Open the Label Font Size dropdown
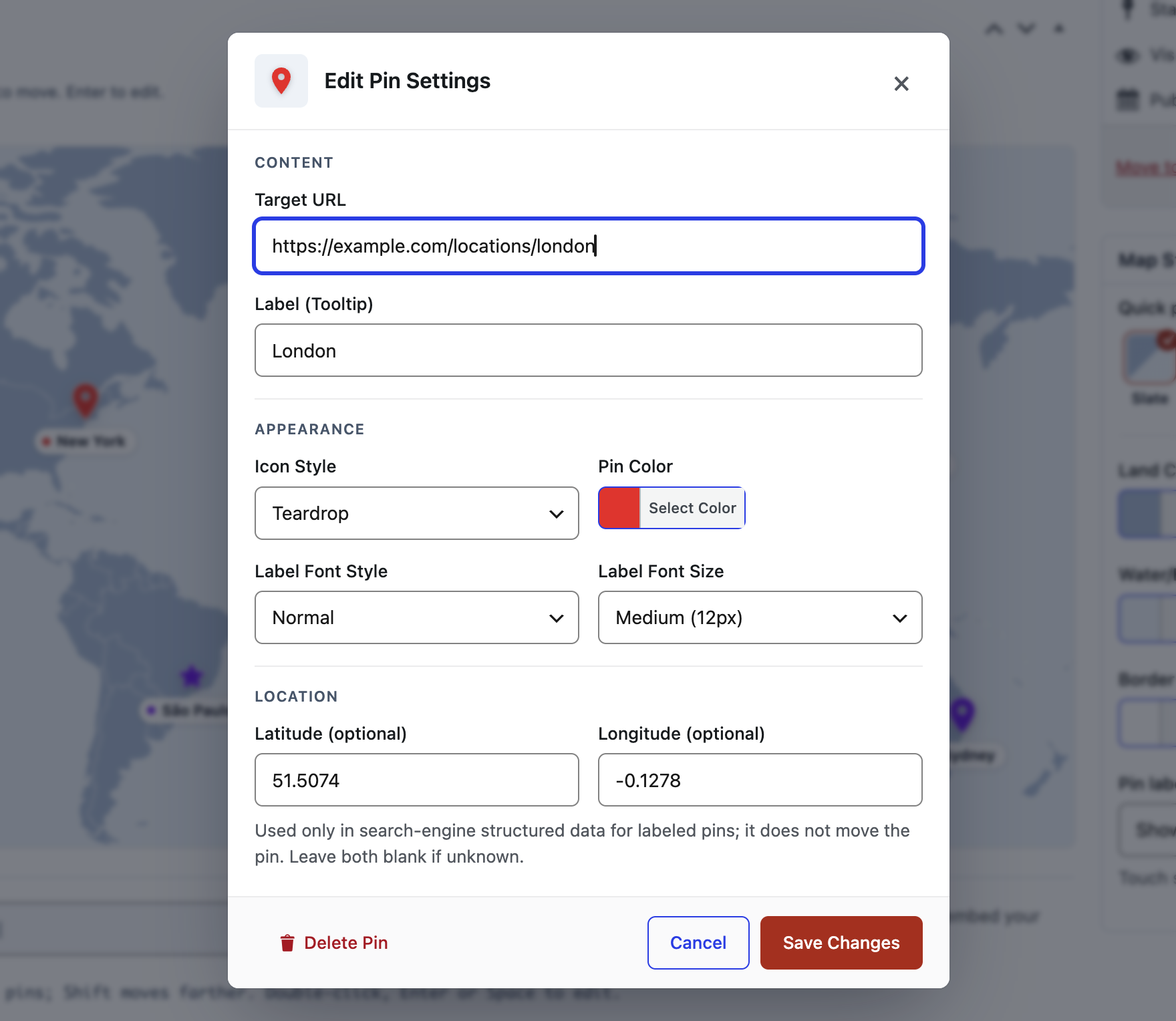Image resolution: width=1176 pixels, height=1021 pixels. click(760, 617)
